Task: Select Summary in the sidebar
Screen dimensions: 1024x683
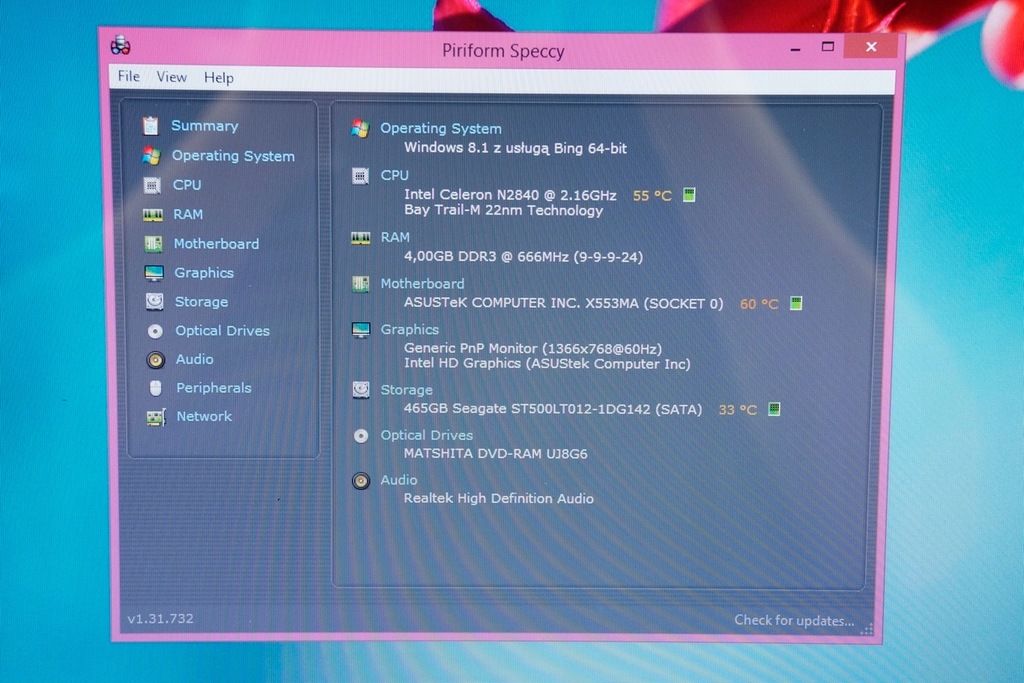Action: pyautogui.click(x=204, y=125)
